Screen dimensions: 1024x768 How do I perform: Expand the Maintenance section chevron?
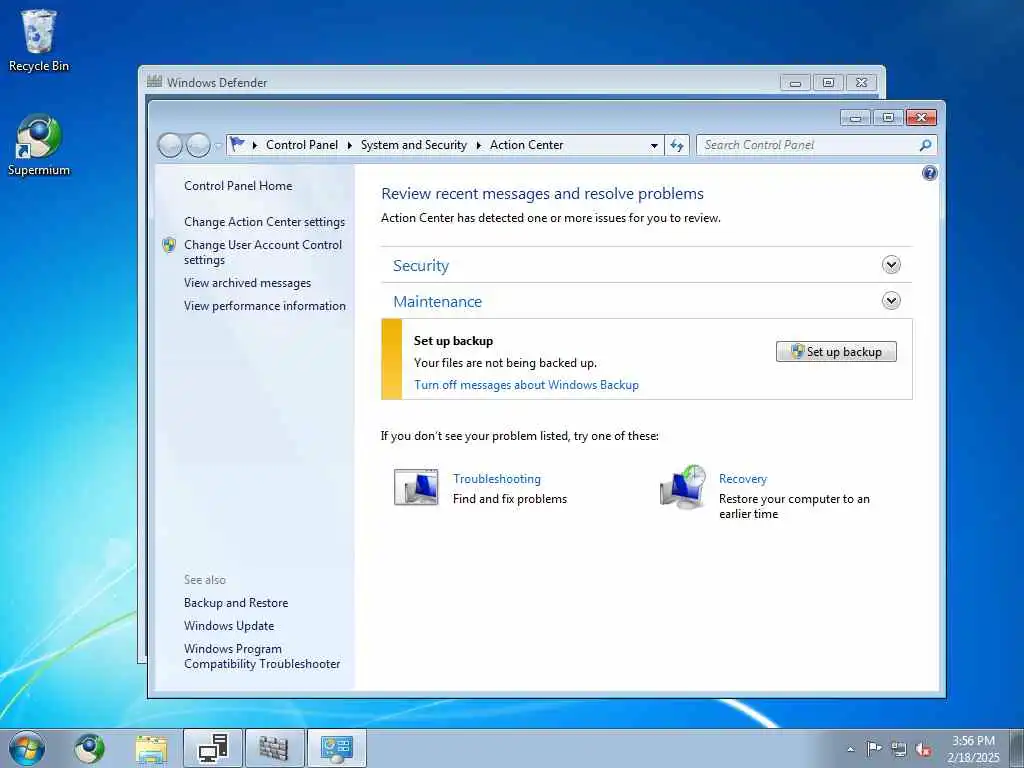click(x=891, y=300)
